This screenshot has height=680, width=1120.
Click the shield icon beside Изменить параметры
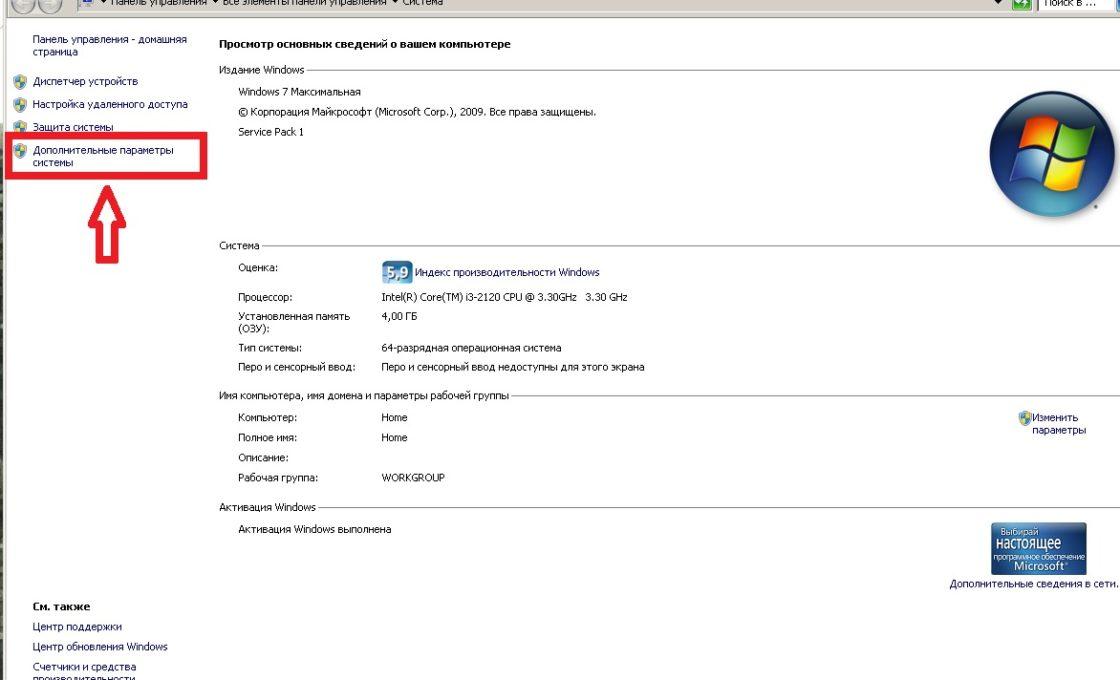point(1025,418)
